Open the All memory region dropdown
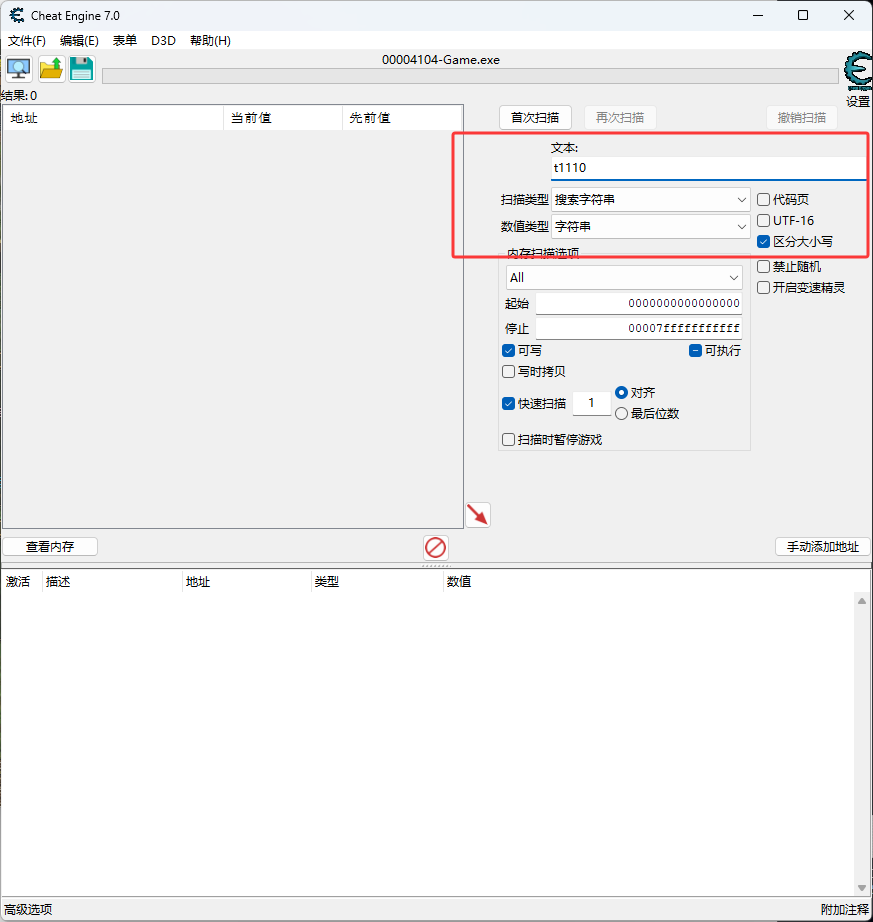Viewport: 873px width, 922px height. (x=624, y=278)
